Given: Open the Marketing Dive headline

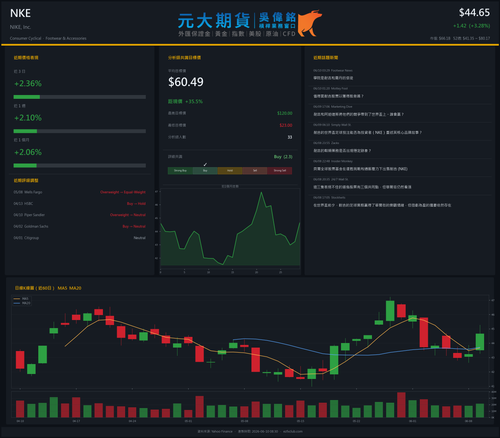Looking at the screenshot, I should (359, 114).
